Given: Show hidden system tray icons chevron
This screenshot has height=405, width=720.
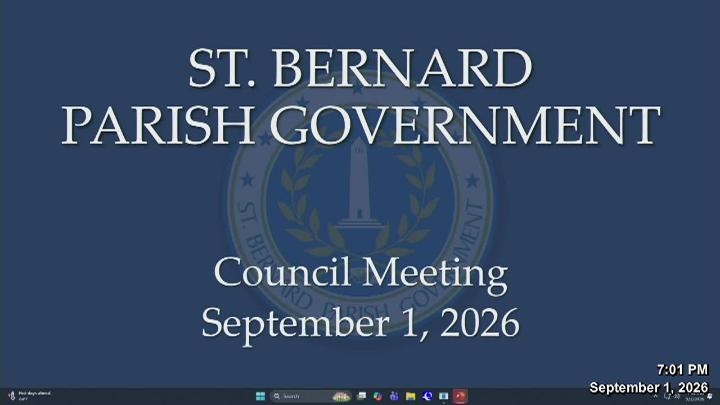Looking at the screenshot, I should tap(656, 396).
